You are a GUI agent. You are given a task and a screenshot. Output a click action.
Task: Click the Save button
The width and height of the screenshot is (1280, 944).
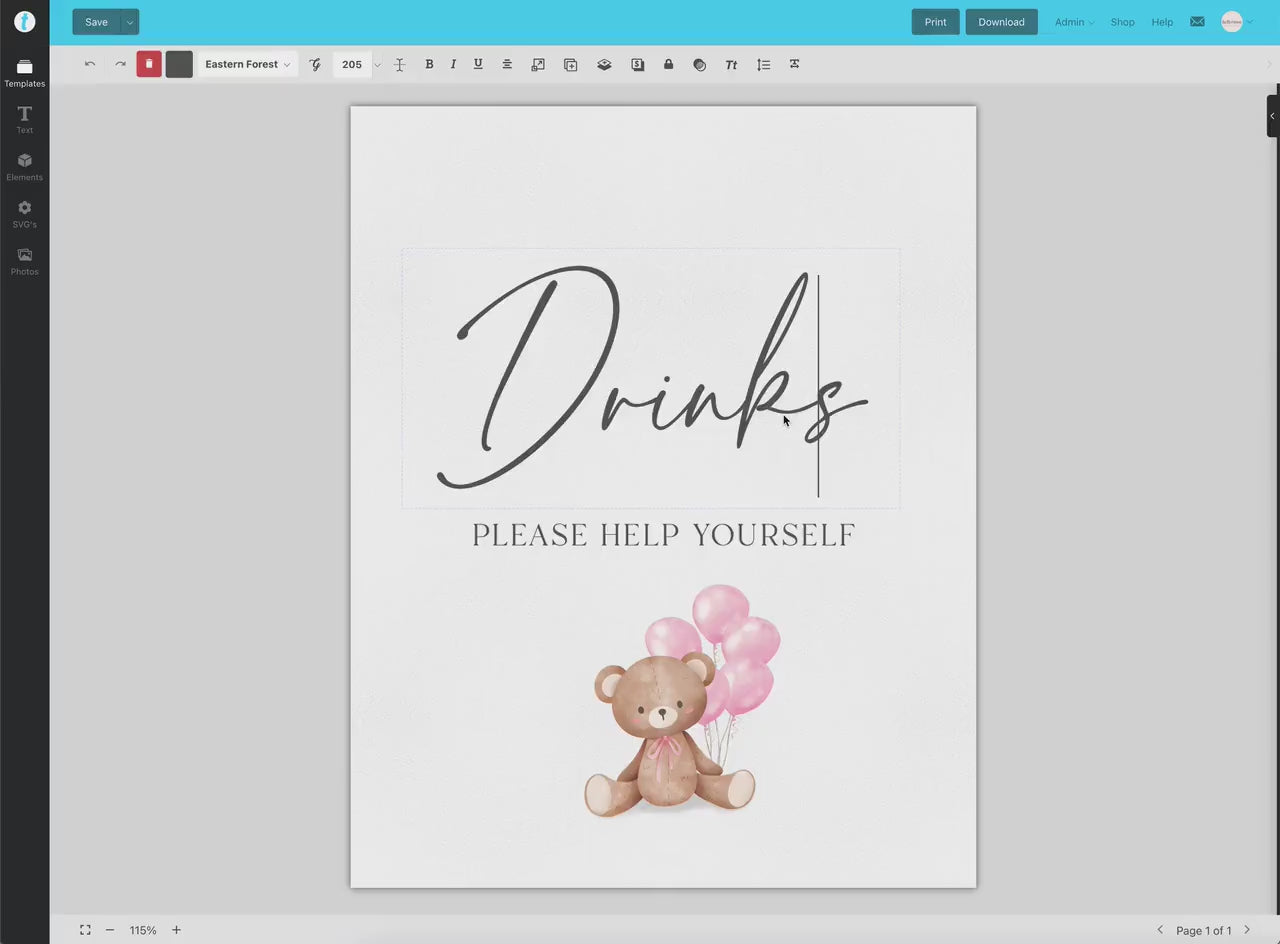(96, 22)
